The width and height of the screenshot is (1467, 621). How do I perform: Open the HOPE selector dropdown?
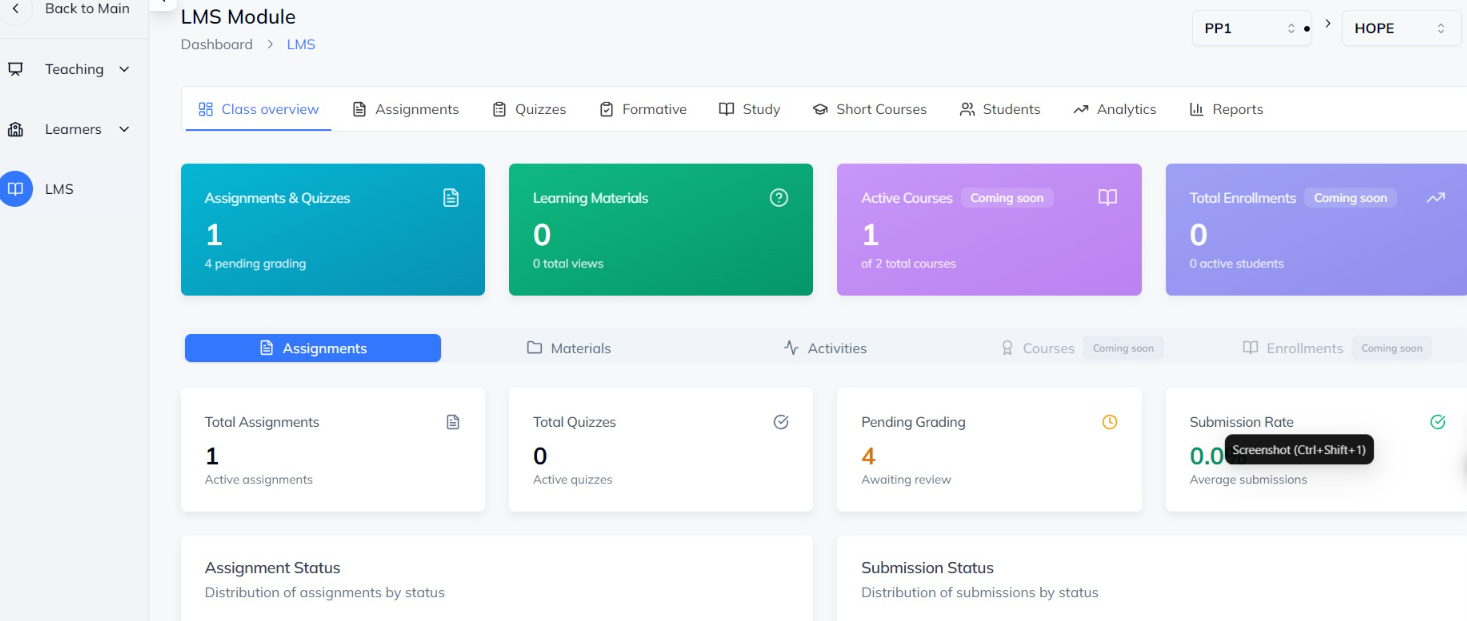pyautogui.click(x=1400, y=28)
